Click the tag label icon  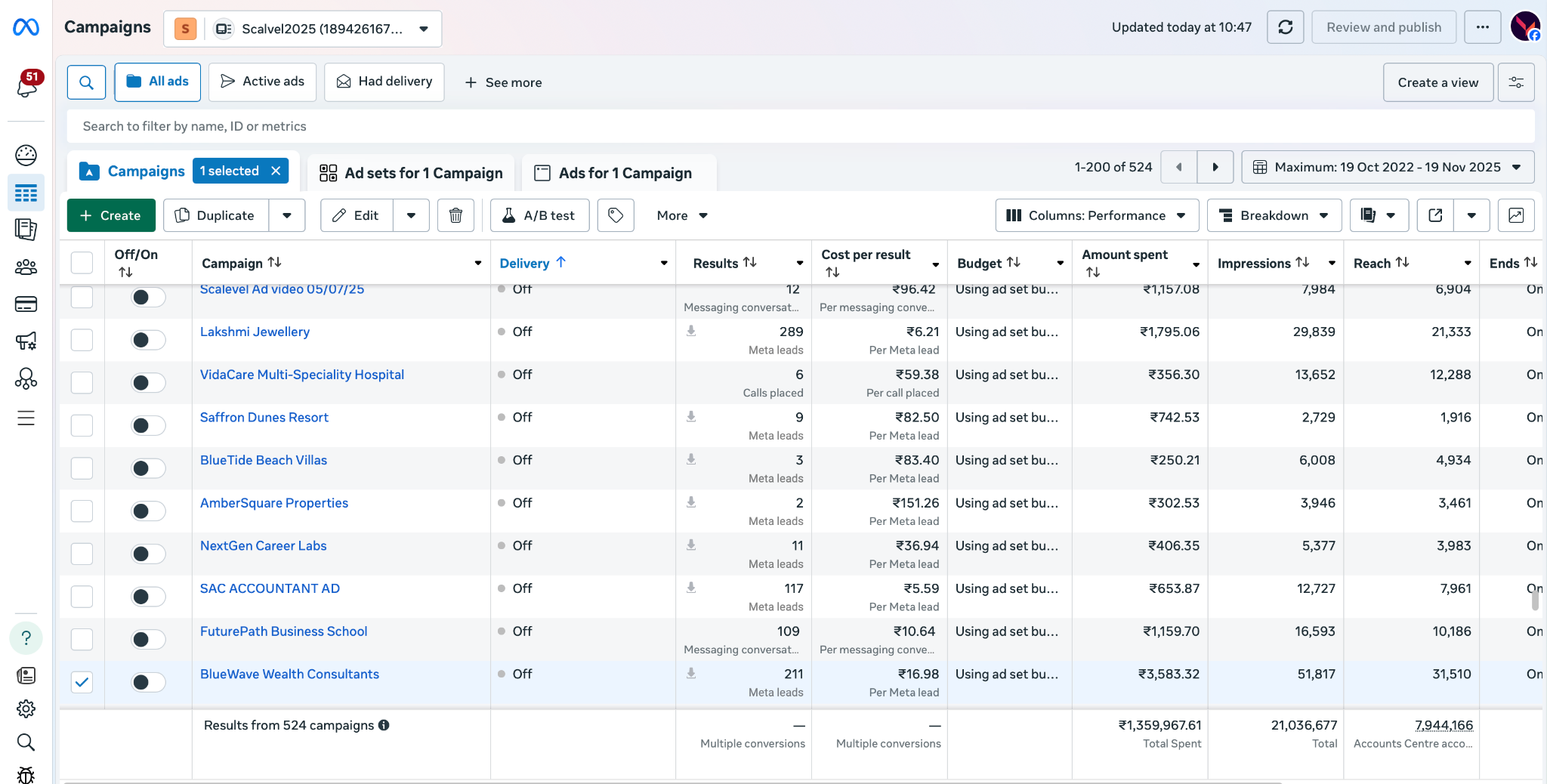(x=616, y=215)
